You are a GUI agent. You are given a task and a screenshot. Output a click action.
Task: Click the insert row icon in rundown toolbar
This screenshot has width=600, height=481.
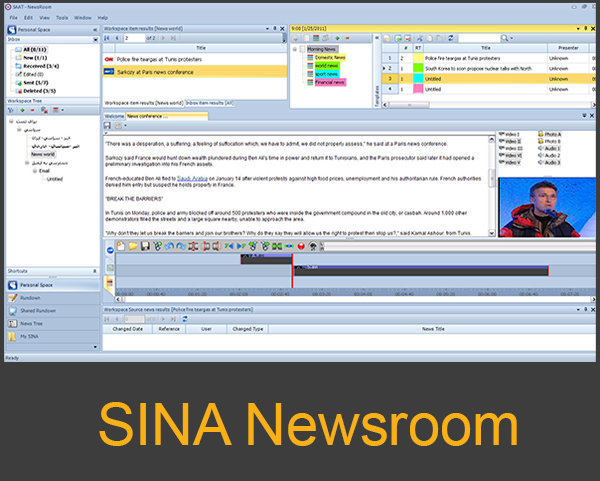tap(398, 38)
